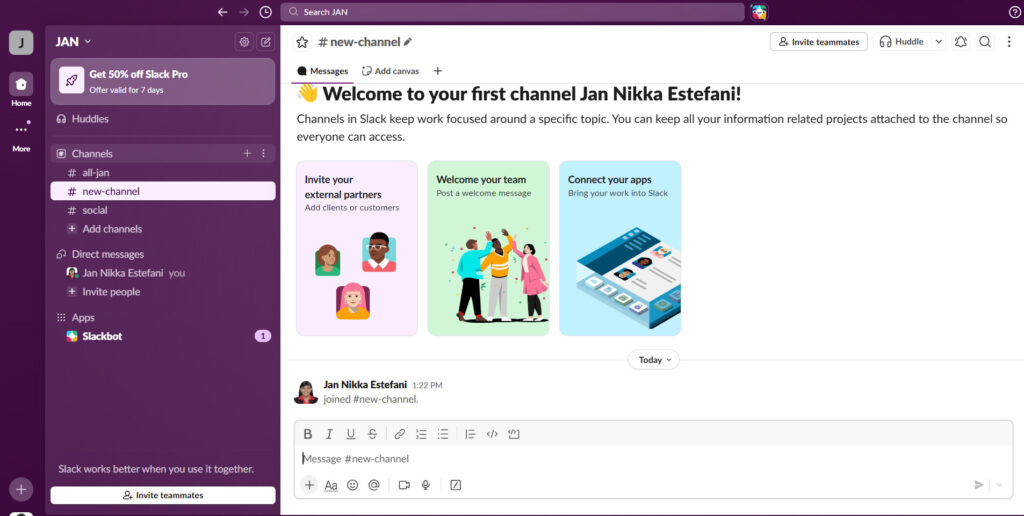Open the Jan Nikka Estefani direct message

click(163, 273)
